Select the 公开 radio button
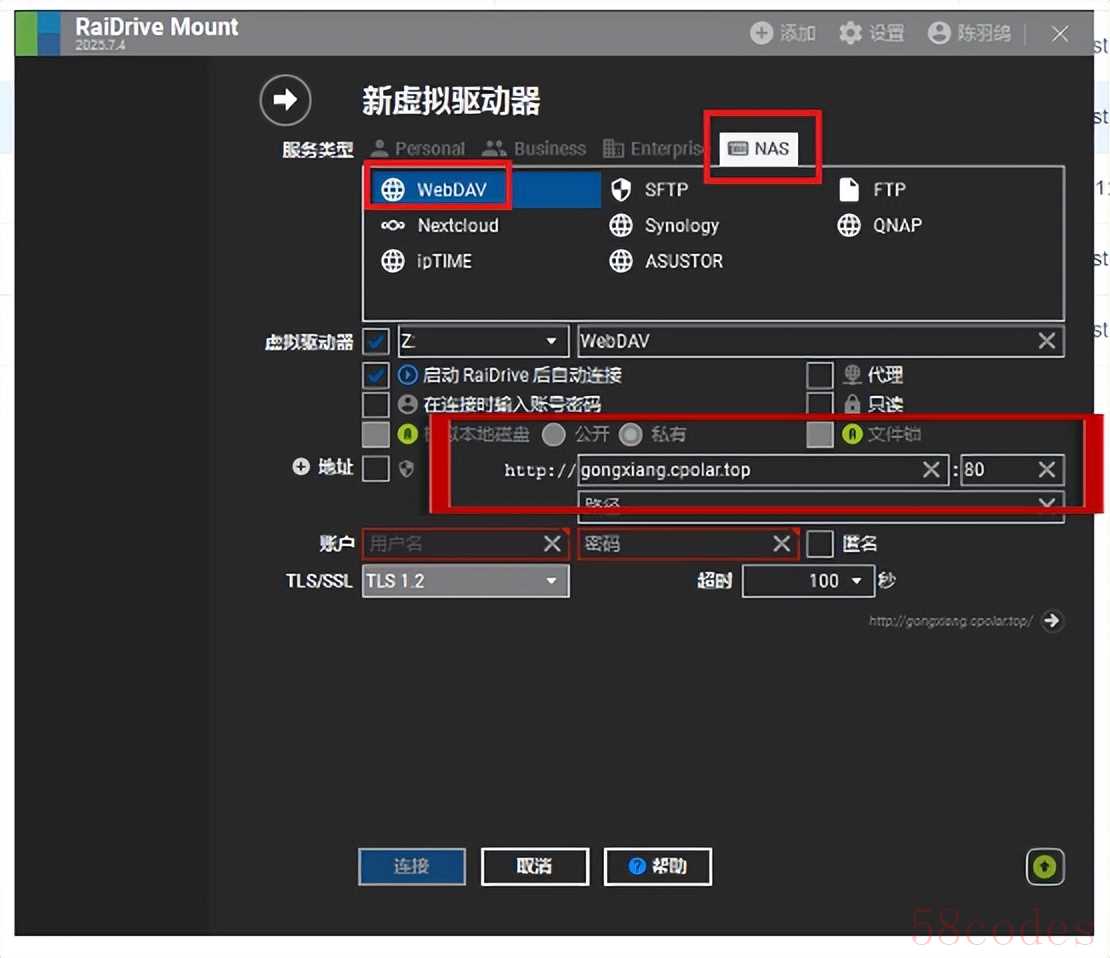 click(x=553, y=435)
